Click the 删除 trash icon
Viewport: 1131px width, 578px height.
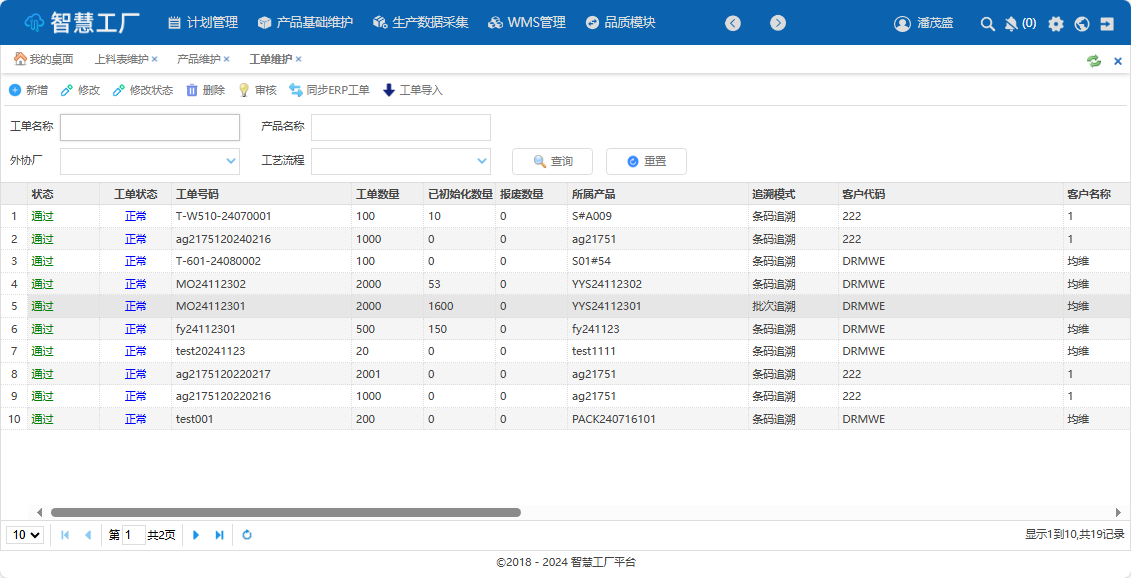192,90
